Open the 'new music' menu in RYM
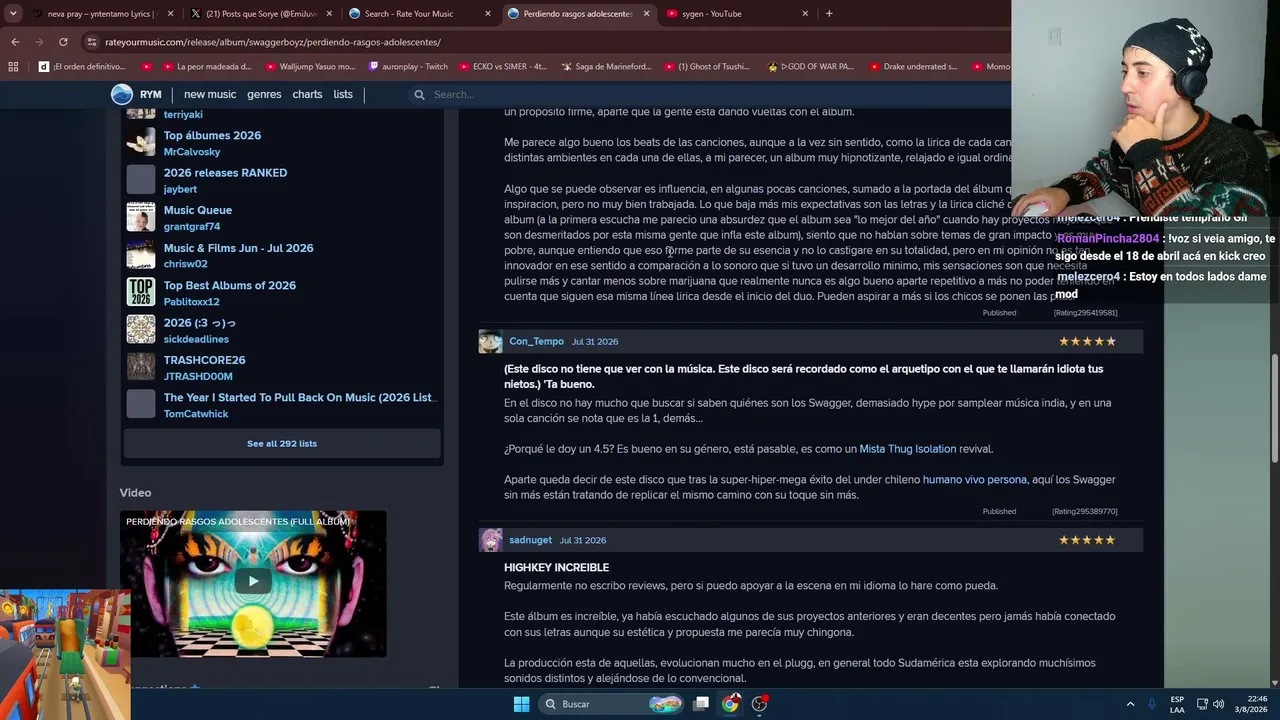1280x720 pixels. (x=210, y=94)
